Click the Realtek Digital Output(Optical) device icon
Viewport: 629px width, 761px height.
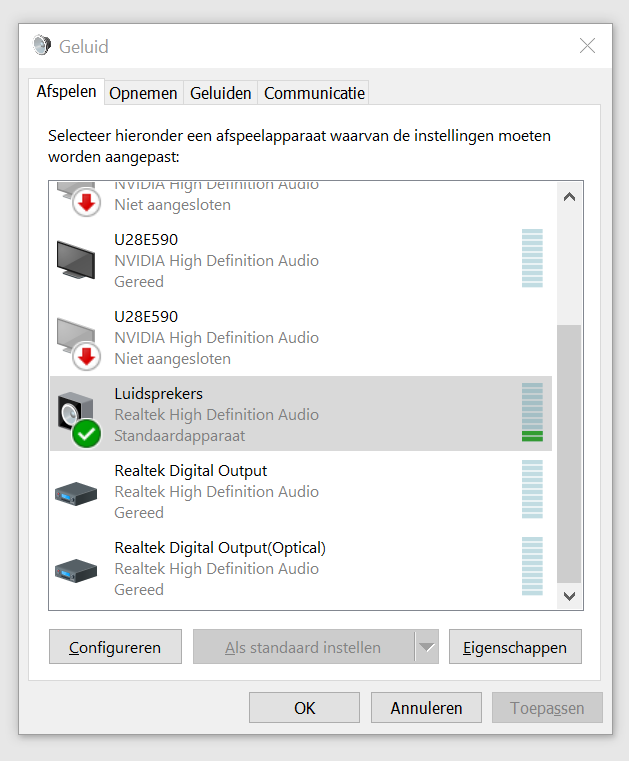(x=76, y=571)
